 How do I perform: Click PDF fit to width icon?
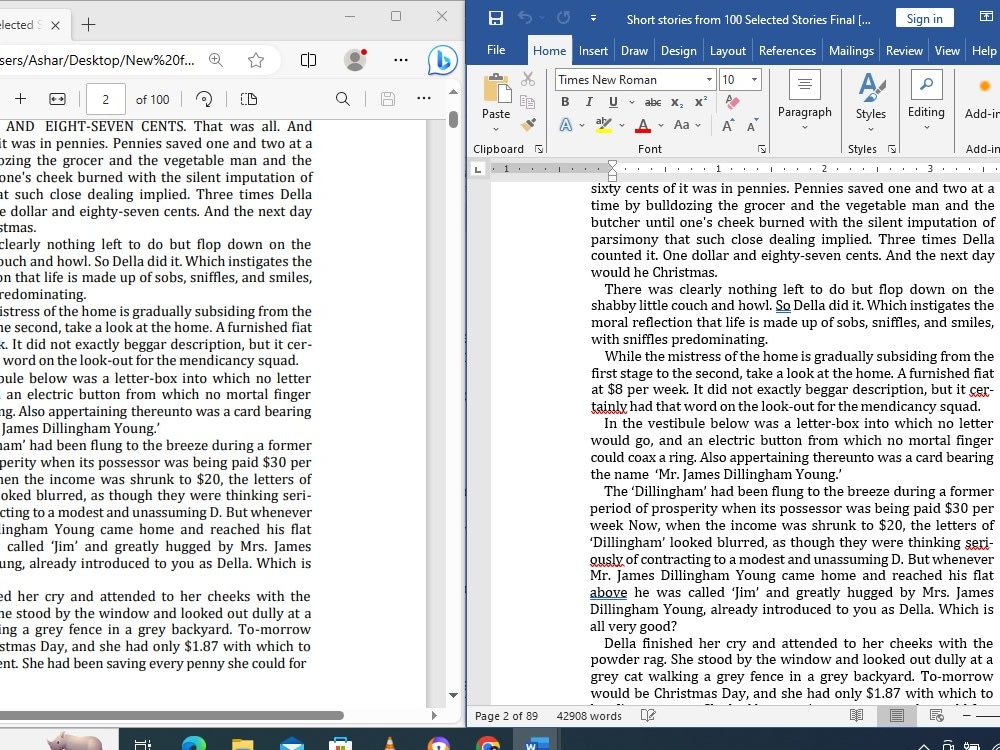click(57, 99)
